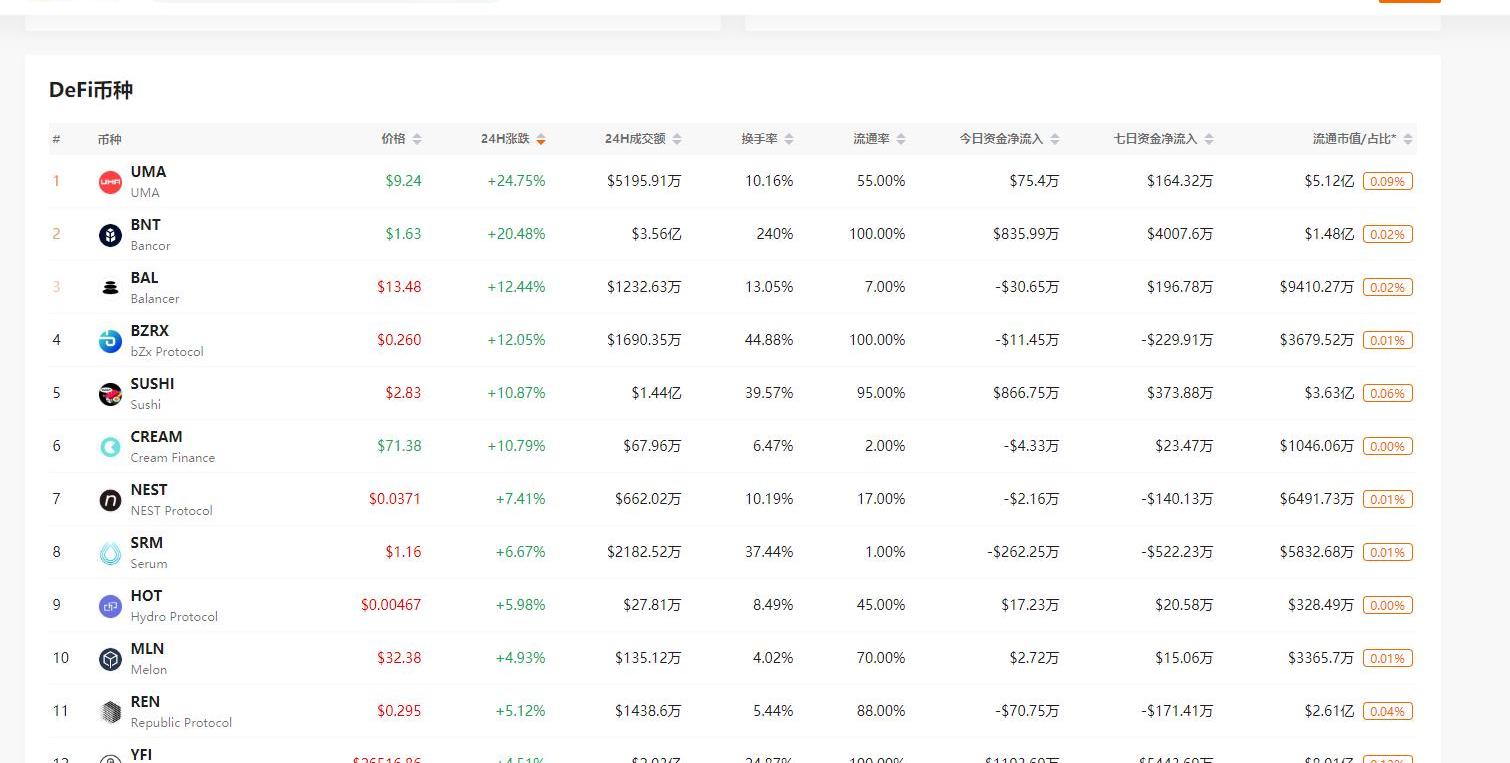This screenshot has height=763, width=1510.
Task: Click the BAL Balancer logo icon
Action: (110, 288)
